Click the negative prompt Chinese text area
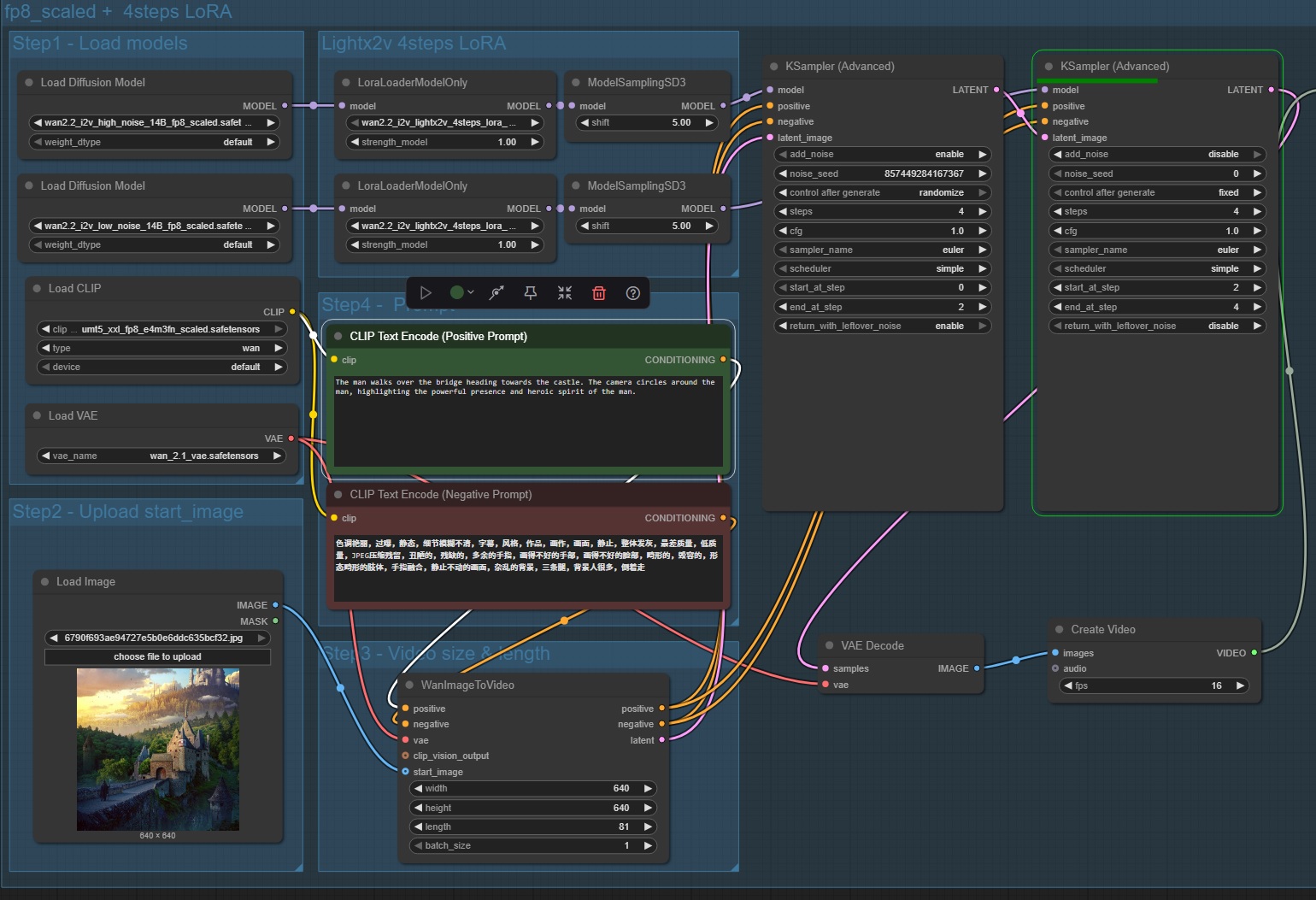Viewport: 1316px width, 900px height. (528, 568)
